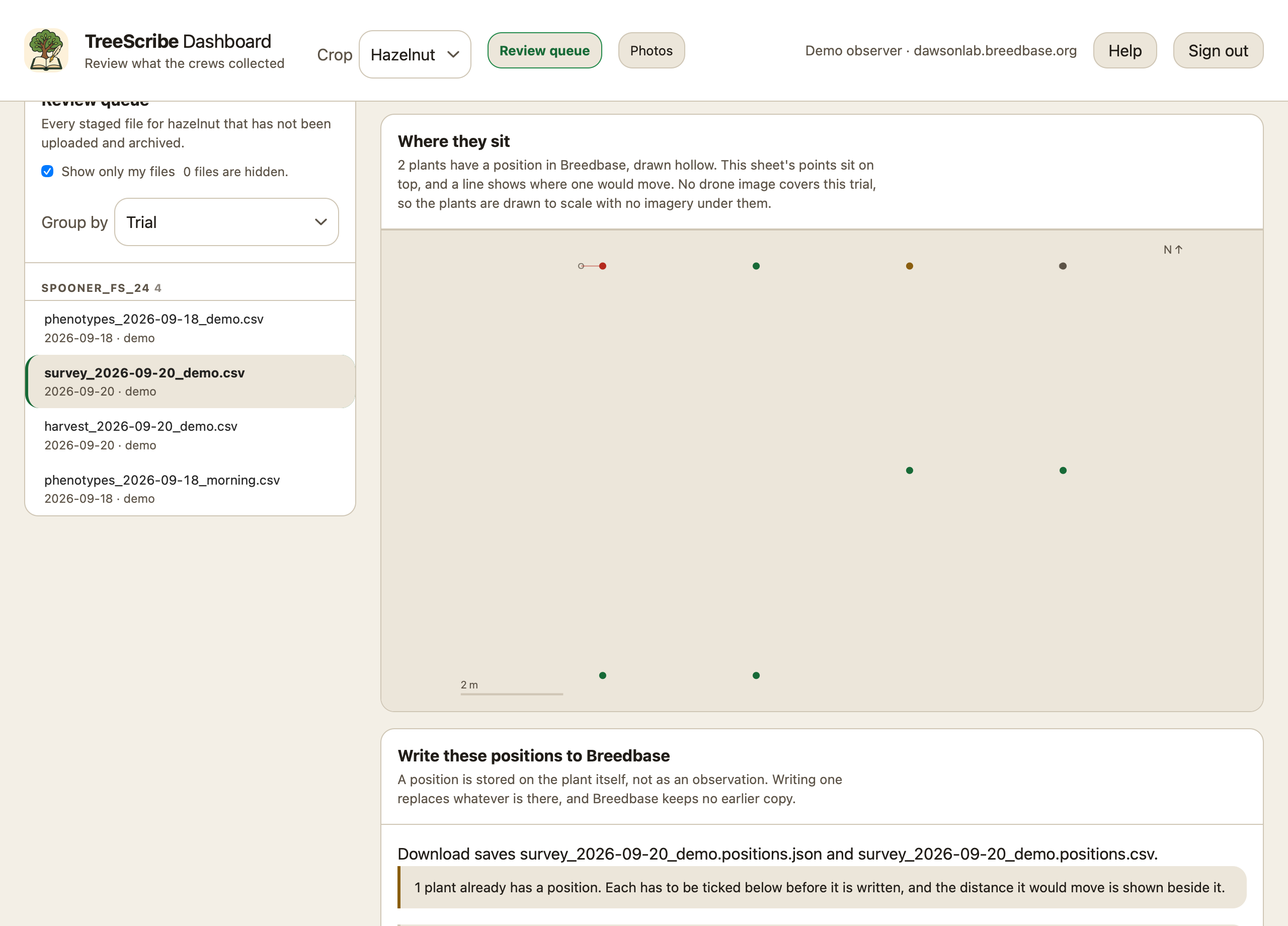This screenshot has height=926, width=1288.
Task: Toggle the Show only my files checkbox
Action: tap(48, 172)
